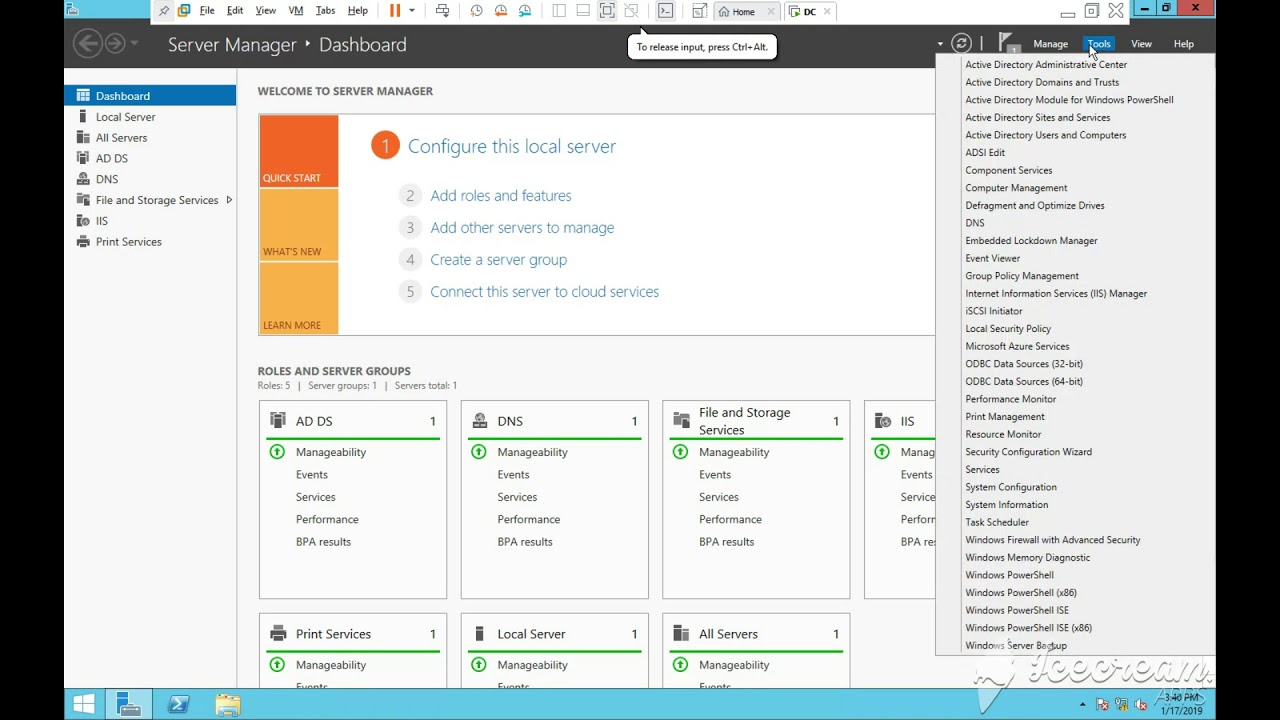Click Add roles and features link
Screen dimensions: 1280x720
tap(501, 196)
